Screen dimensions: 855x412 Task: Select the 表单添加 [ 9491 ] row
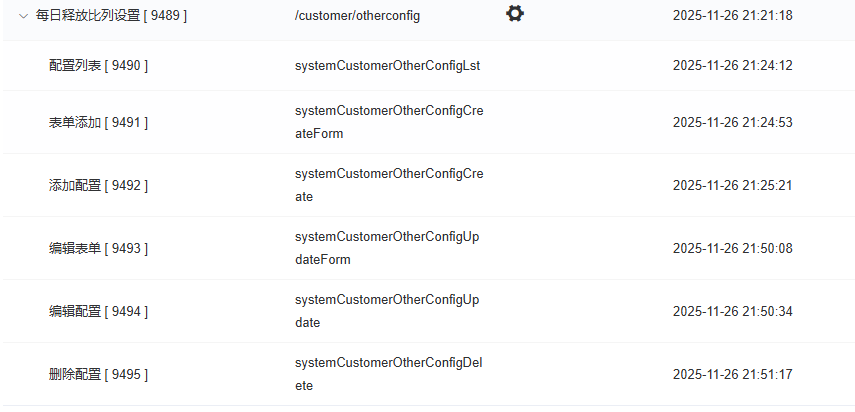pyautogui.click(x=98, y=123)
